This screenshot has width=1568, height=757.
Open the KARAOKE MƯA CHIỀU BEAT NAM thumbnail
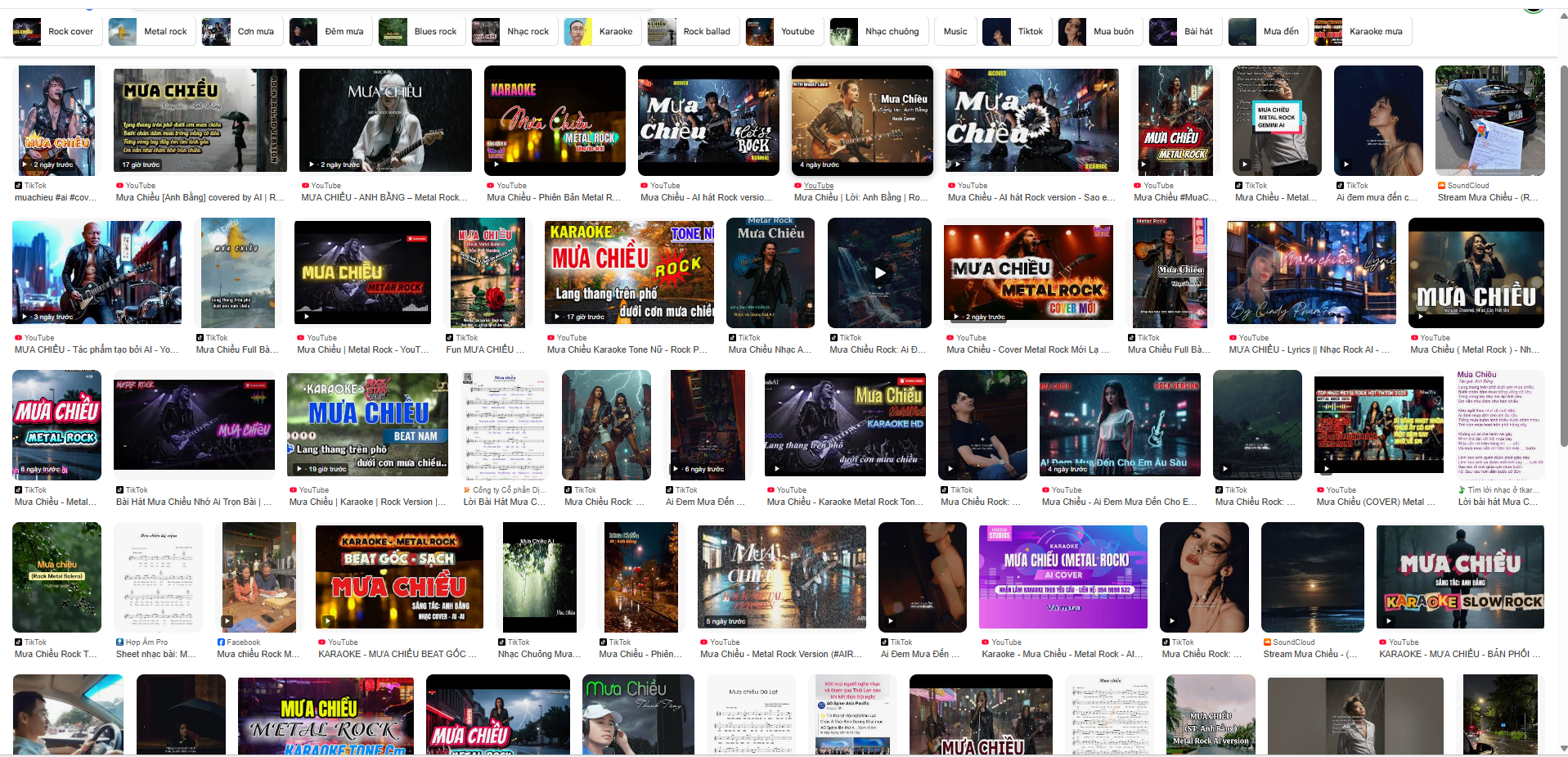point(367,426)
